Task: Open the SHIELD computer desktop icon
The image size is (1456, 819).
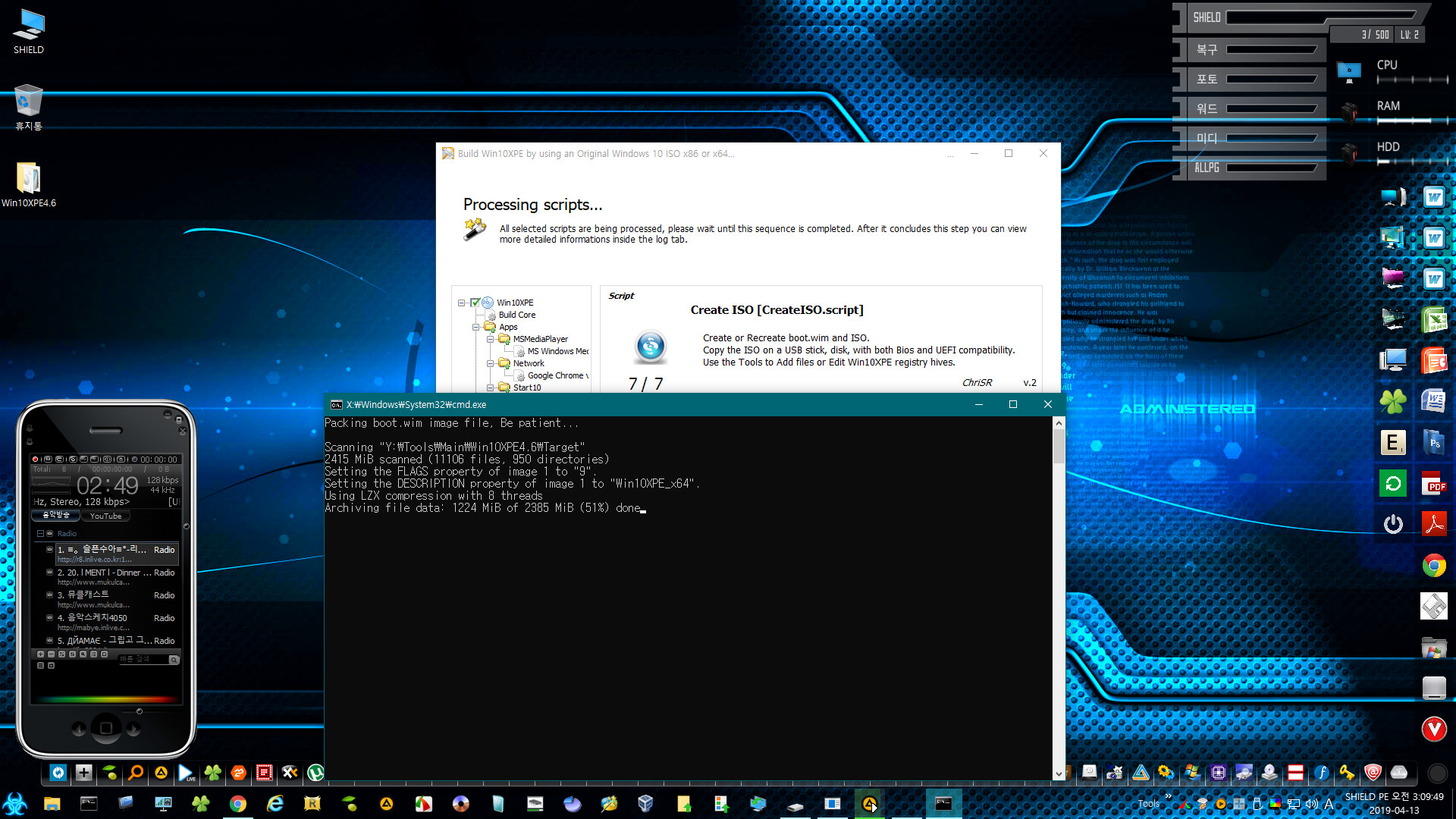Action: click(x=29, y=32)
